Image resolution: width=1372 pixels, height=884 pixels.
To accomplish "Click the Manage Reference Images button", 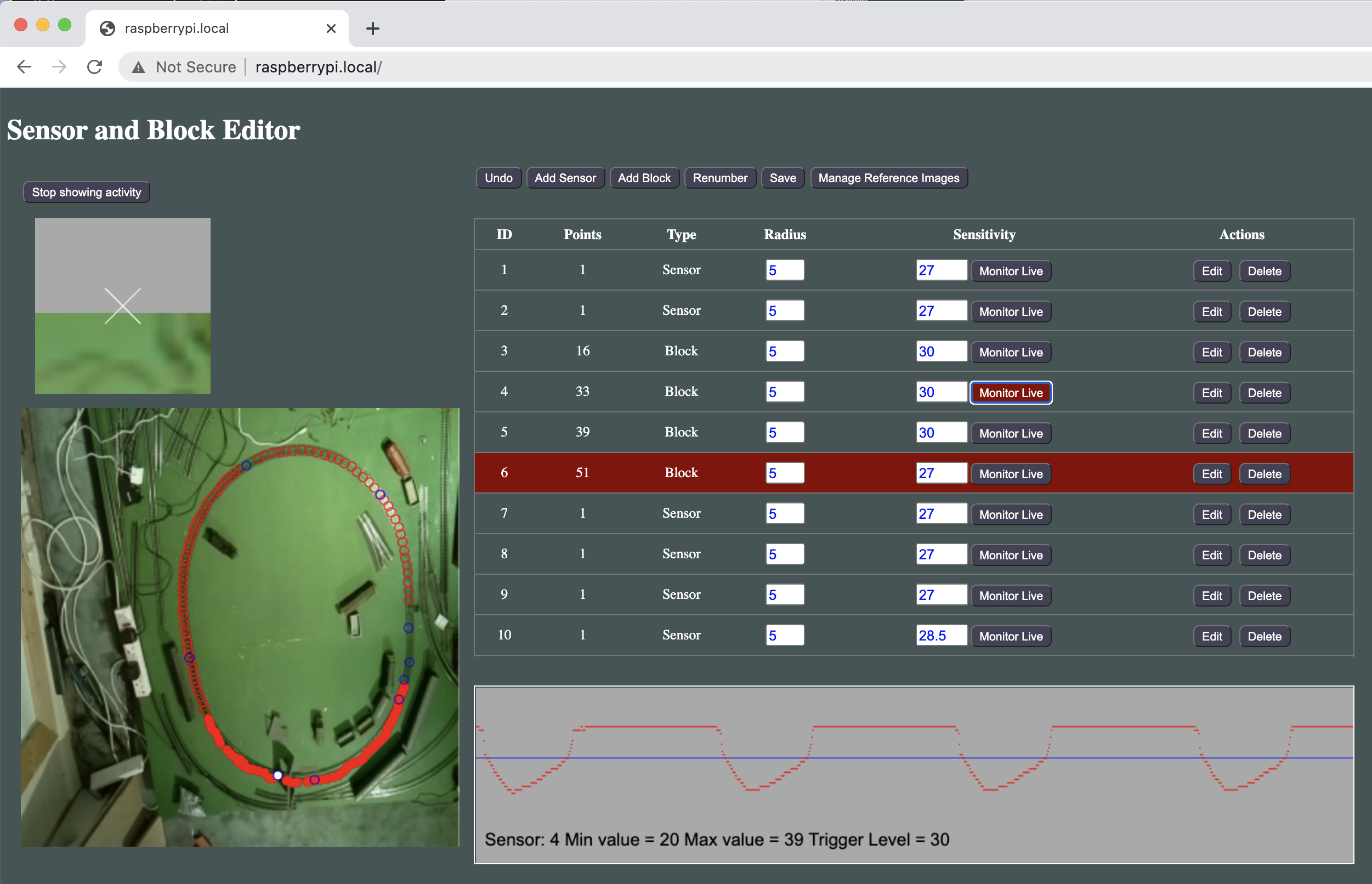I will pos(887,178).
